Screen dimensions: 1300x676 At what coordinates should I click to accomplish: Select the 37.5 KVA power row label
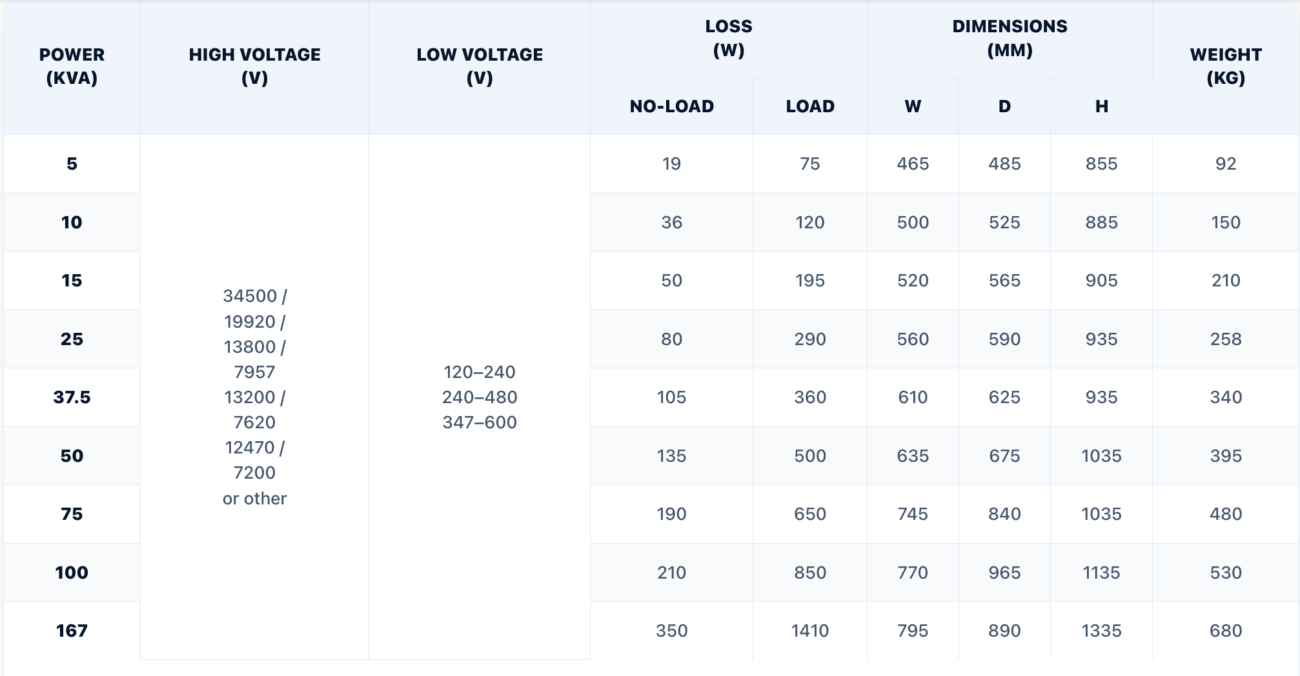tap(72, 397)
